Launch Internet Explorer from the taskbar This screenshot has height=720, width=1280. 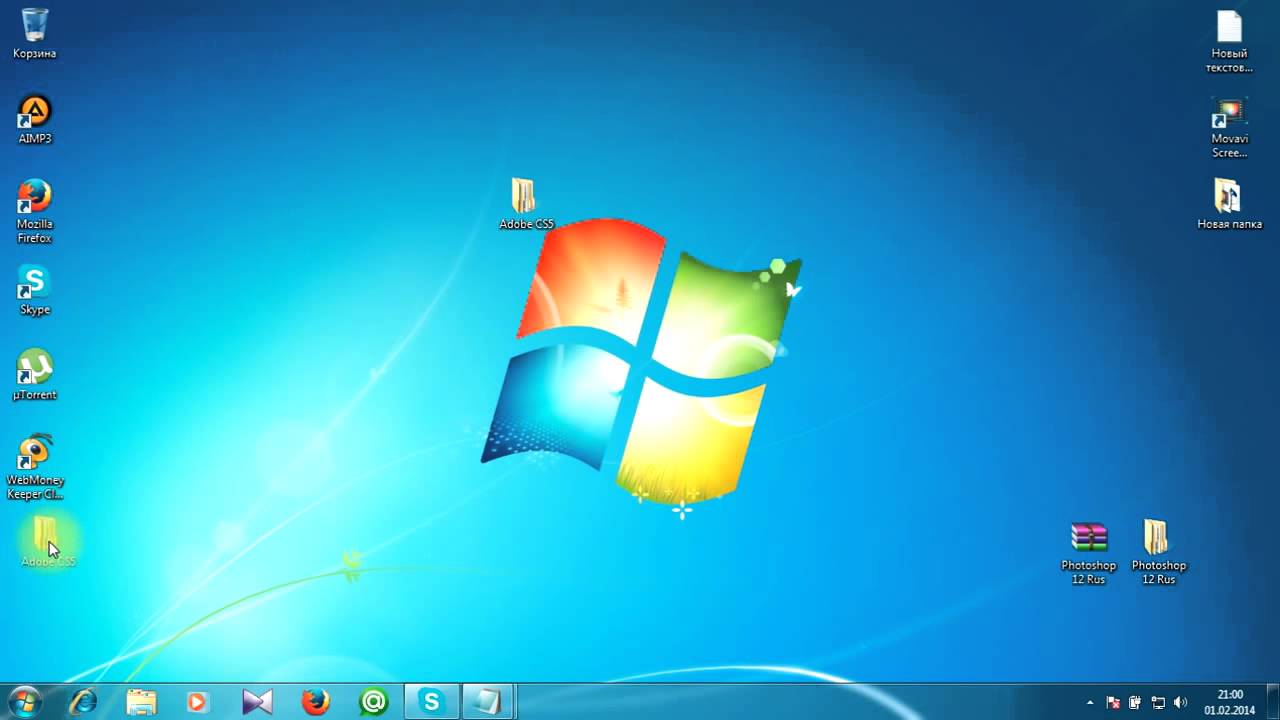[x=82, y=702]
